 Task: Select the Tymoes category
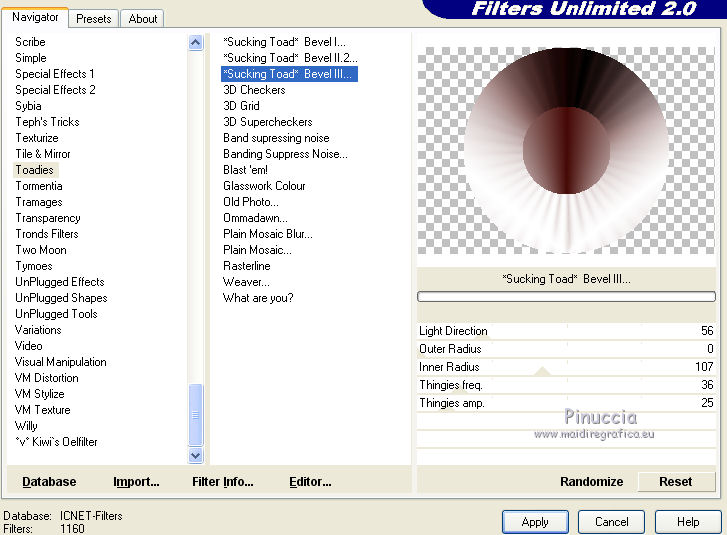33,266
